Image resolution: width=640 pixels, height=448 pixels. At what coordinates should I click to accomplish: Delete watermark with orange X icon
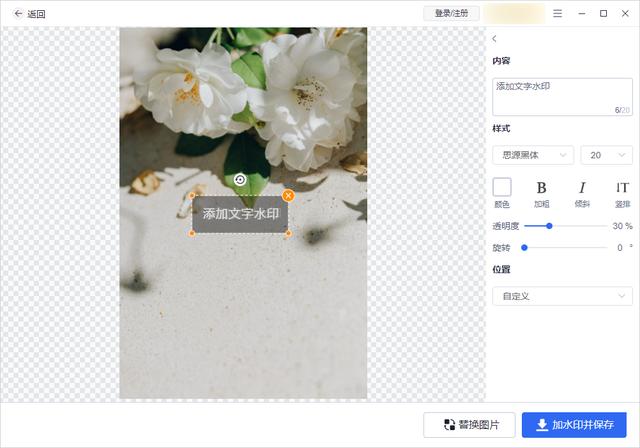coord(288,195)
